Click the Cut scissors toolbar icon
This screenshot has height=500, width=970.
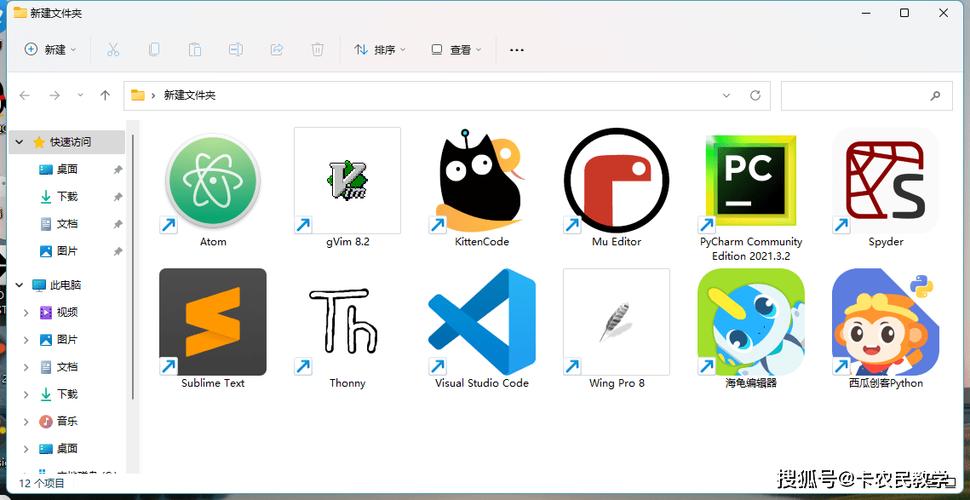tap(113, 50)
